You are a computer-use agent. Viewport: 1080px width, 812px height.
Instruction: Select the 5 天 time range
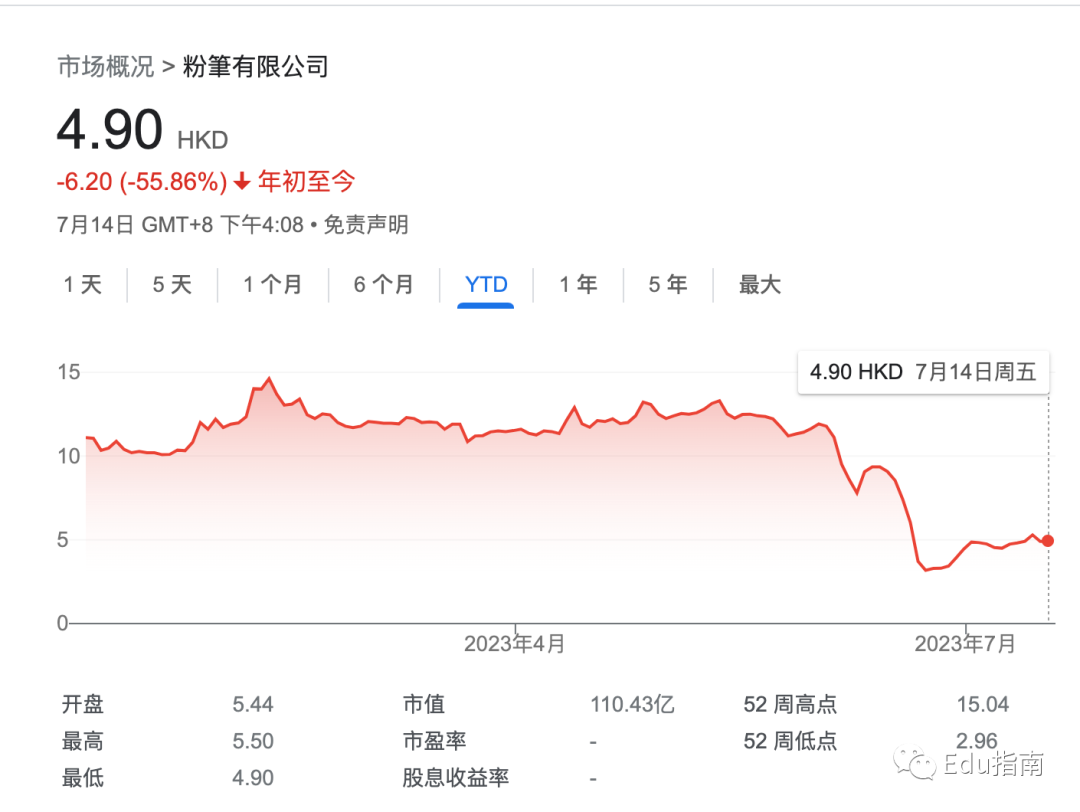tap(172, 285)
